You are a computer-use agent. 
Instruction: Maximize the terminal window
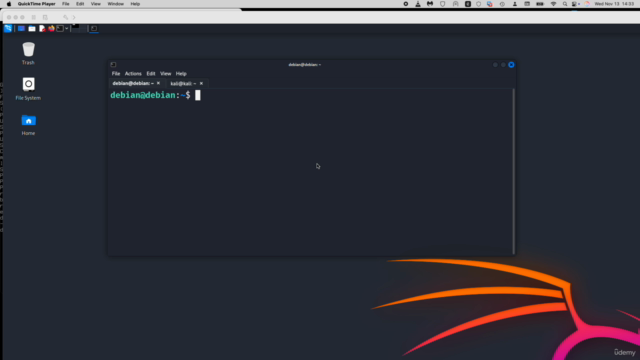click(x=503, y=65)
